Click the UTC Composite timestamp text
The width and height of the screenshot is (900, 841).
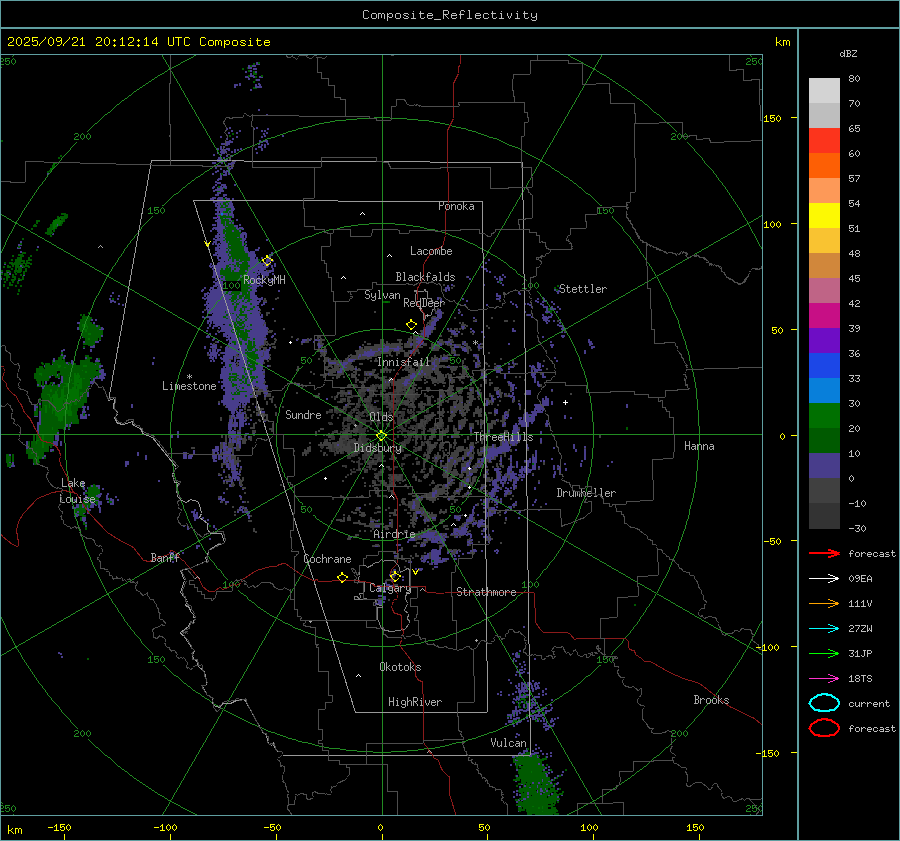138,42
